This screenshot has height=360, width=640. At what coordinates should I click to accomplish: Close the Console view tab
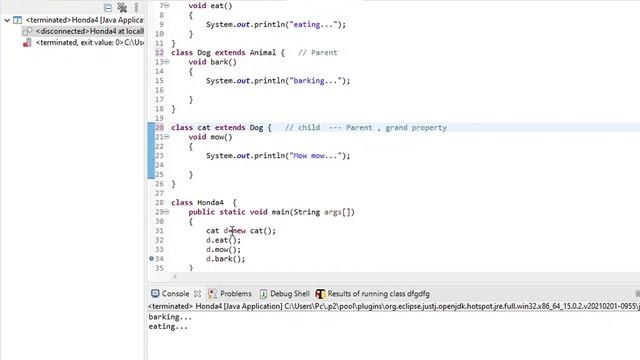coord(198,293)
